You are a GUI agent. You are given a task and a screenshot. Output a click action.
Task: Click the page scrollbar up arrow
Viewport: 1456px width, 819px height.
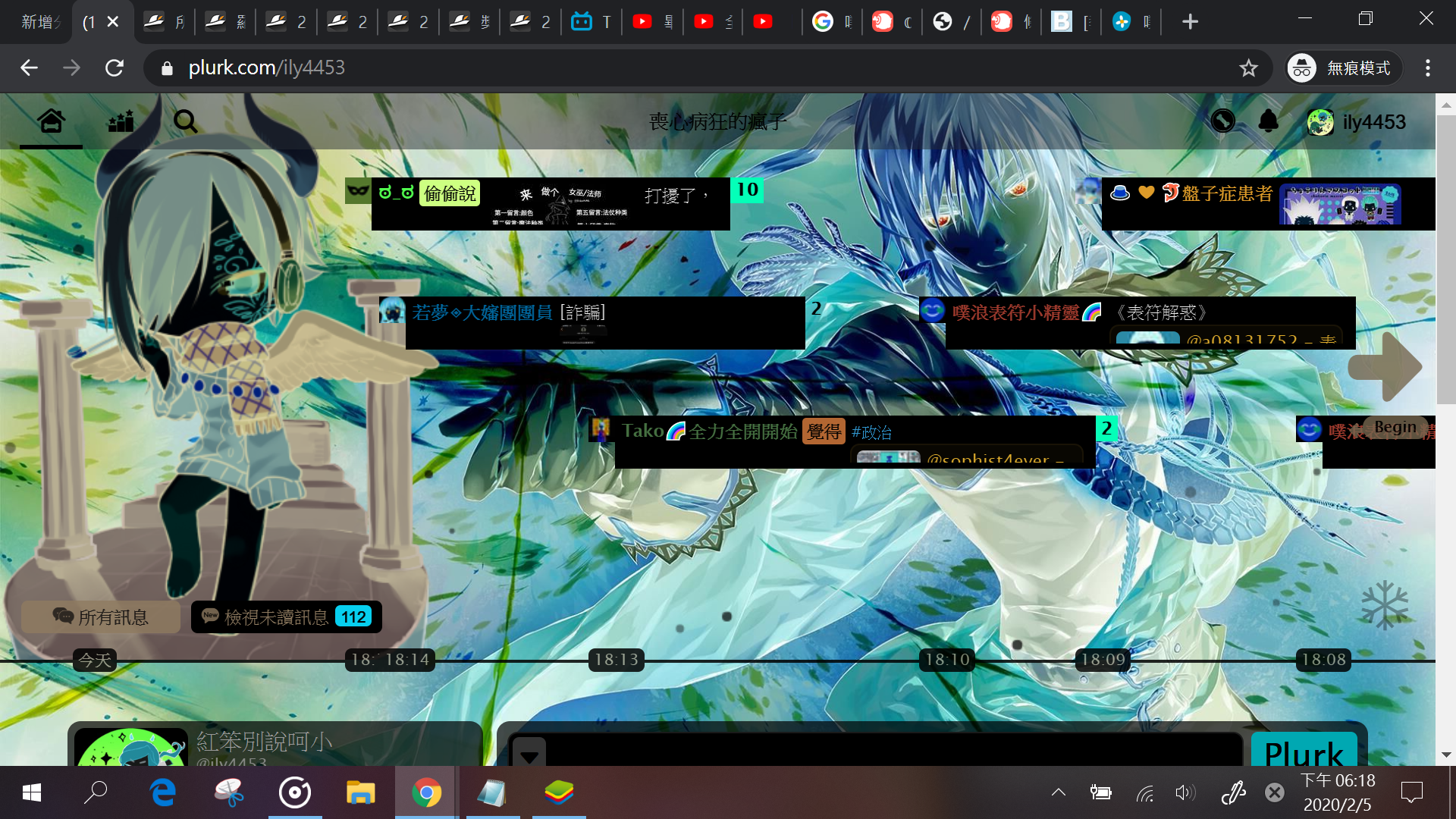coord(1445,105)
